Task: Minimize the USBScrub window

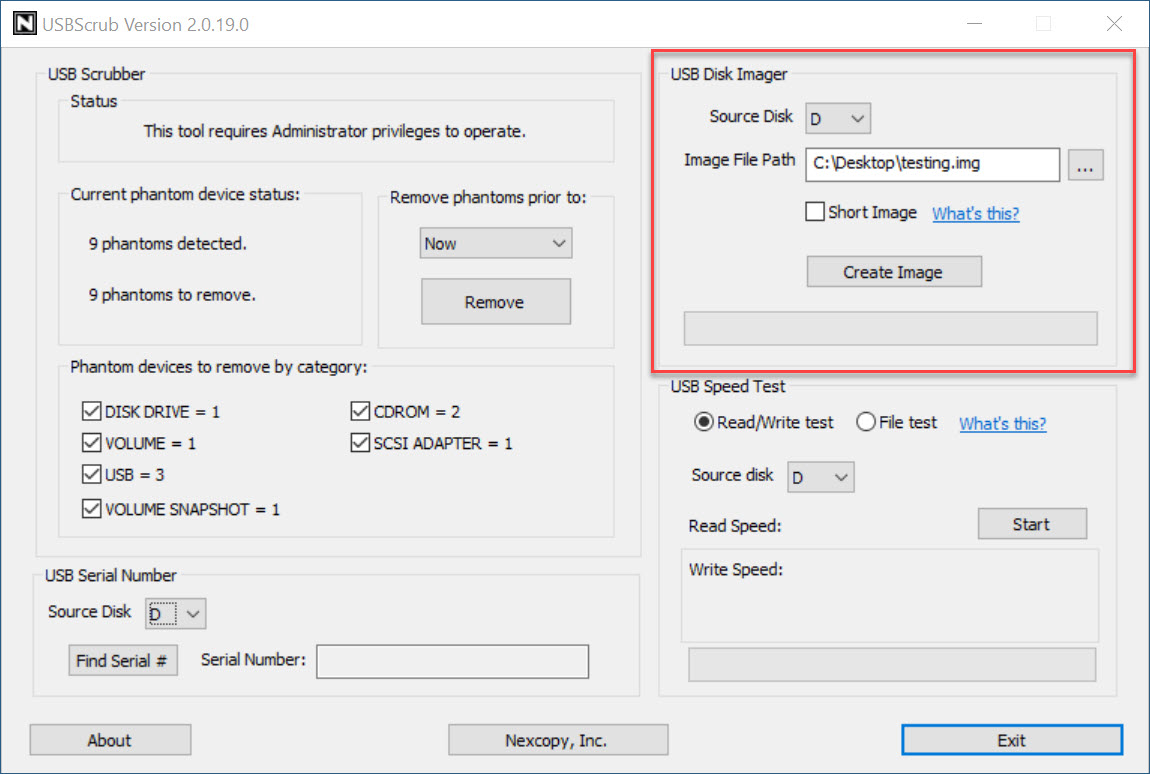Action: point(974,23)
